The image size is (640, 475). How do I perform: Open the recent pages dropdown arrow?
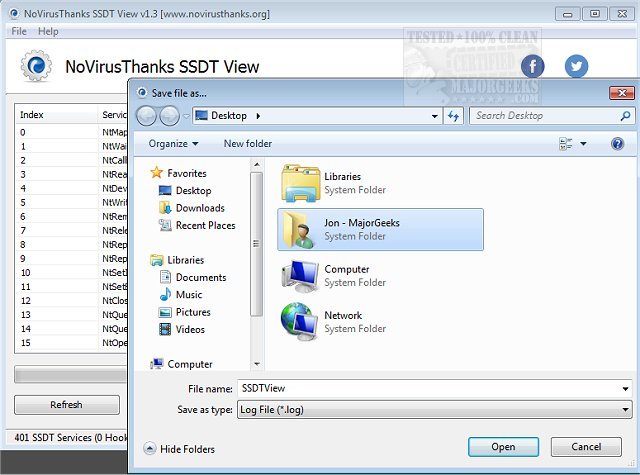click(x=186, y=116)
